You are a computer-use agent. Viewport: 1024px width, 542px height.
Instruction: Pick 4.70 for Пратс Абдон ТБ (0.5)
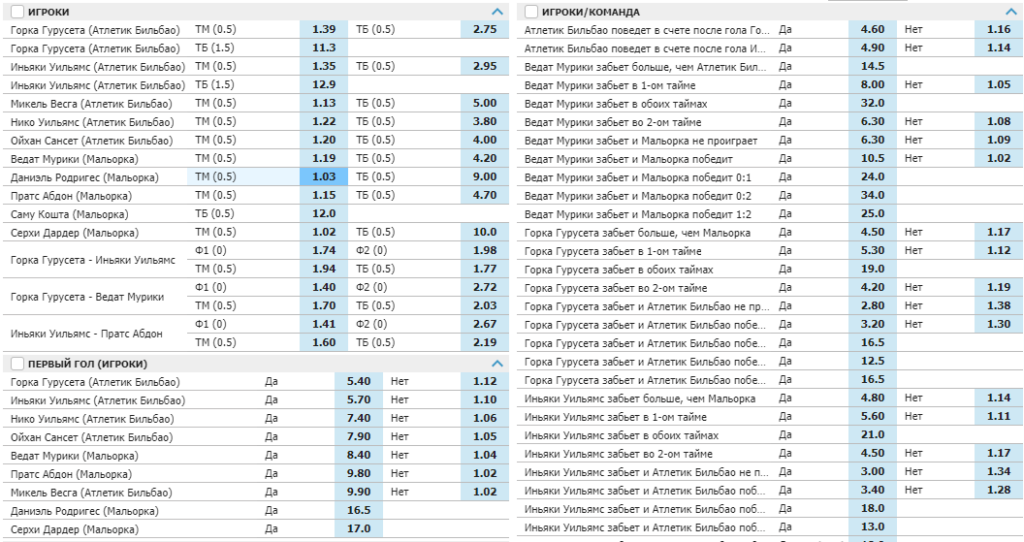point(485,195)
